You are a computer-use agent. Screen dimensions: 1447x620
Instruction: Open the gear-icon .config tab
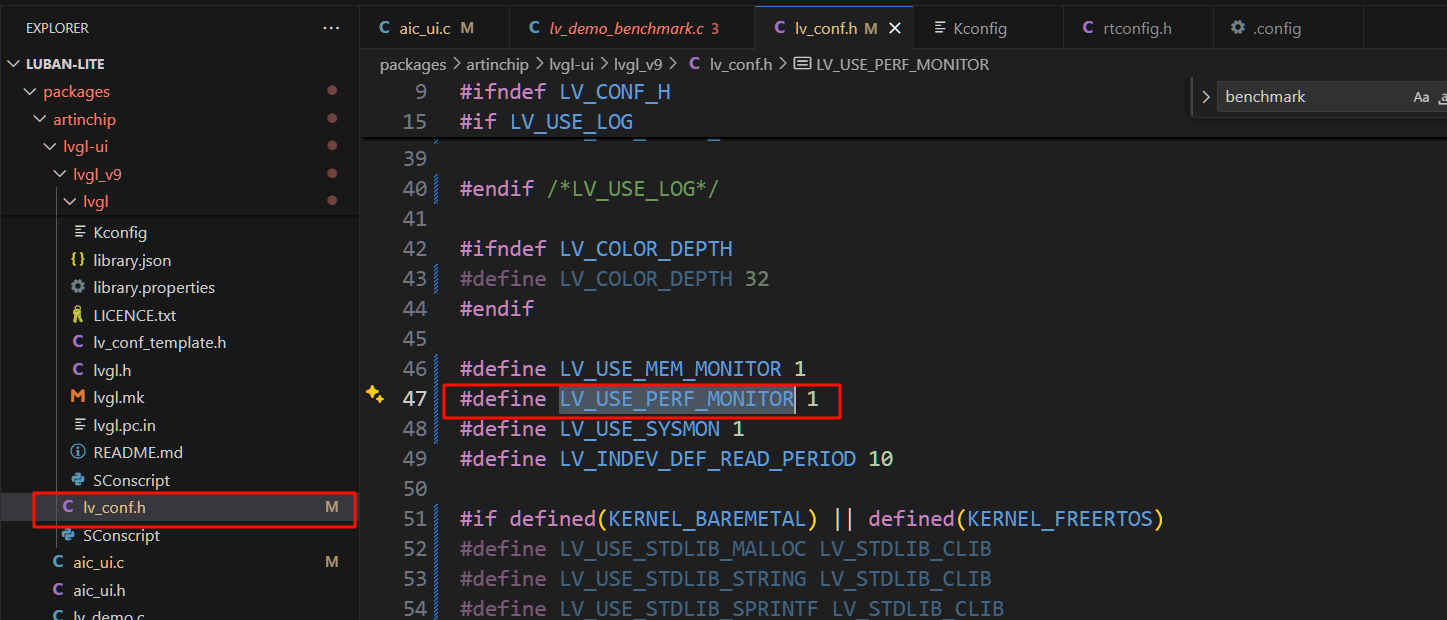[x=1266, y=28]
